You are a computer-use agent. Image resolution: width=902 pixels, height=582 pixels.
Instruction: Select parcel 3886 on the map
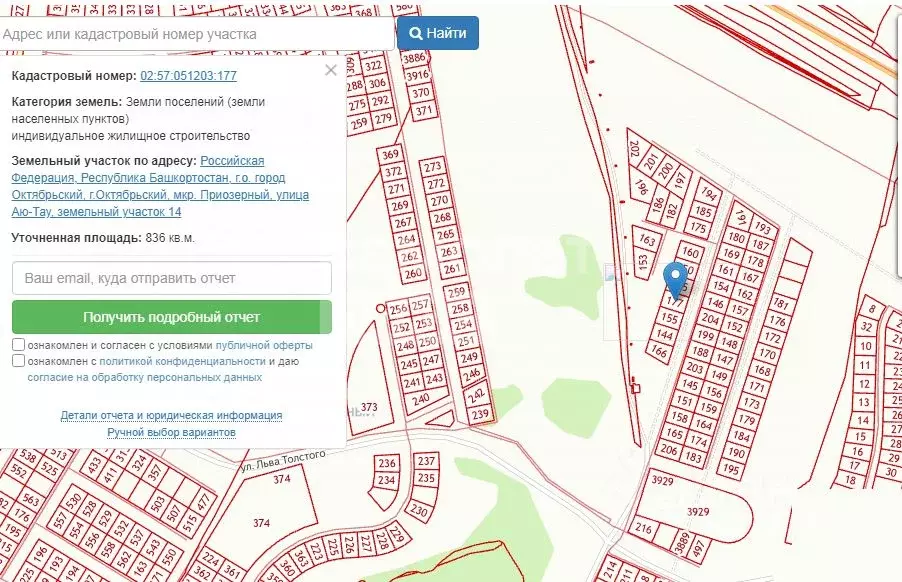414,59
